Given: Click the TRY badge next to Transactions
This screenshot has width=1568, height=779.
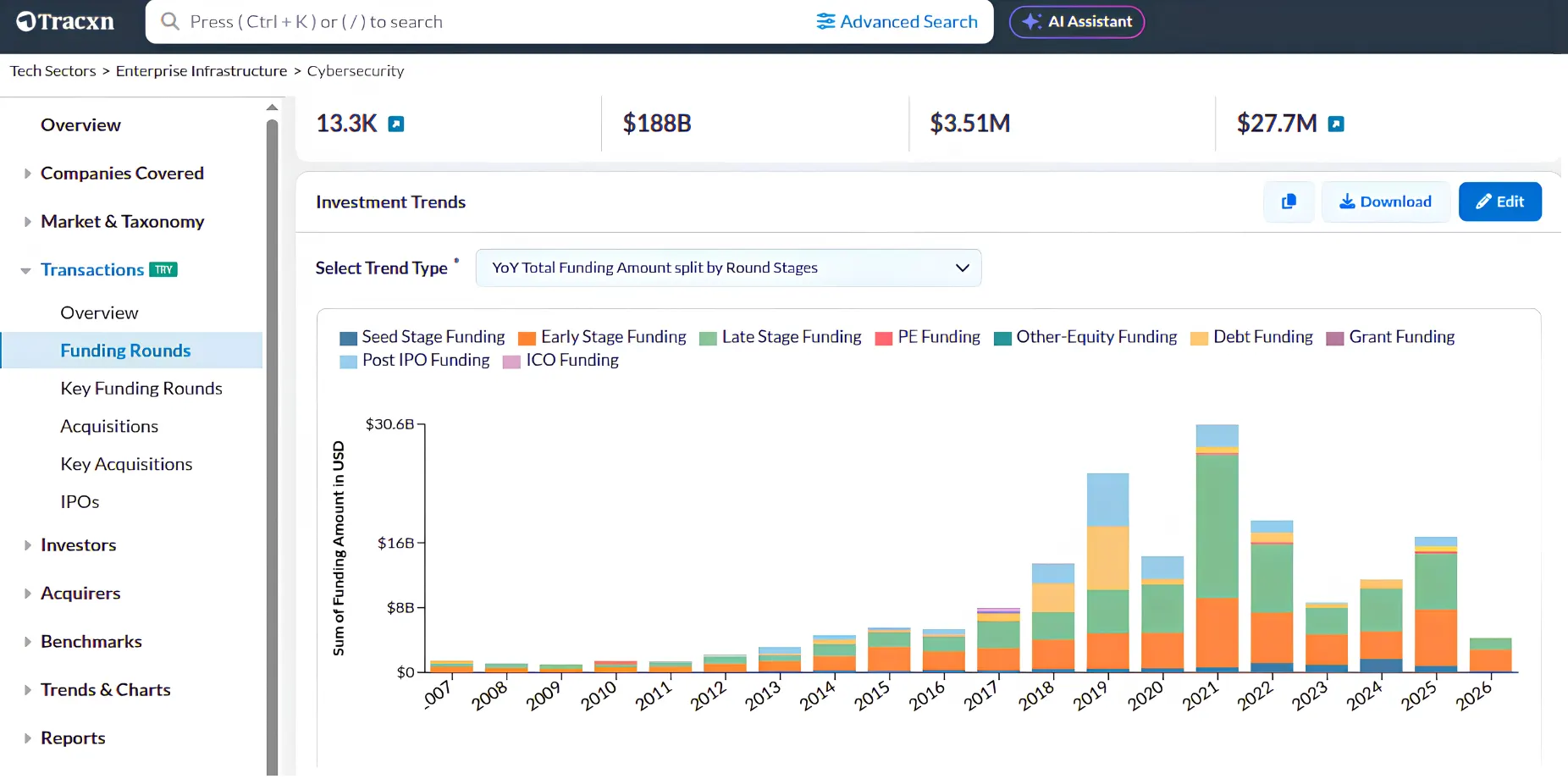Looking at the screenshot, I should pyautogui.click(x=163, y=269).
